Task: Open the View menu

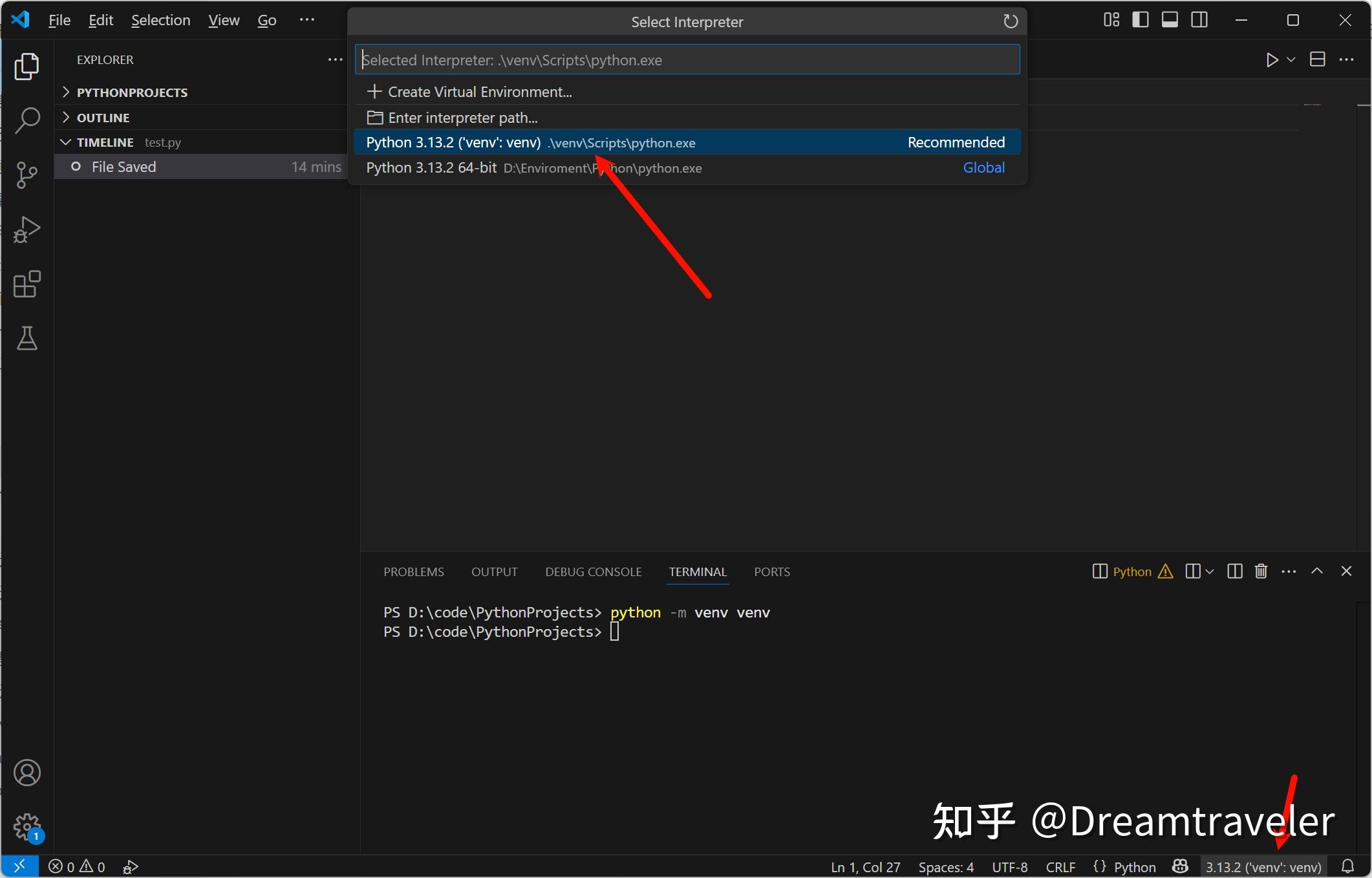Action: point(222,20)
